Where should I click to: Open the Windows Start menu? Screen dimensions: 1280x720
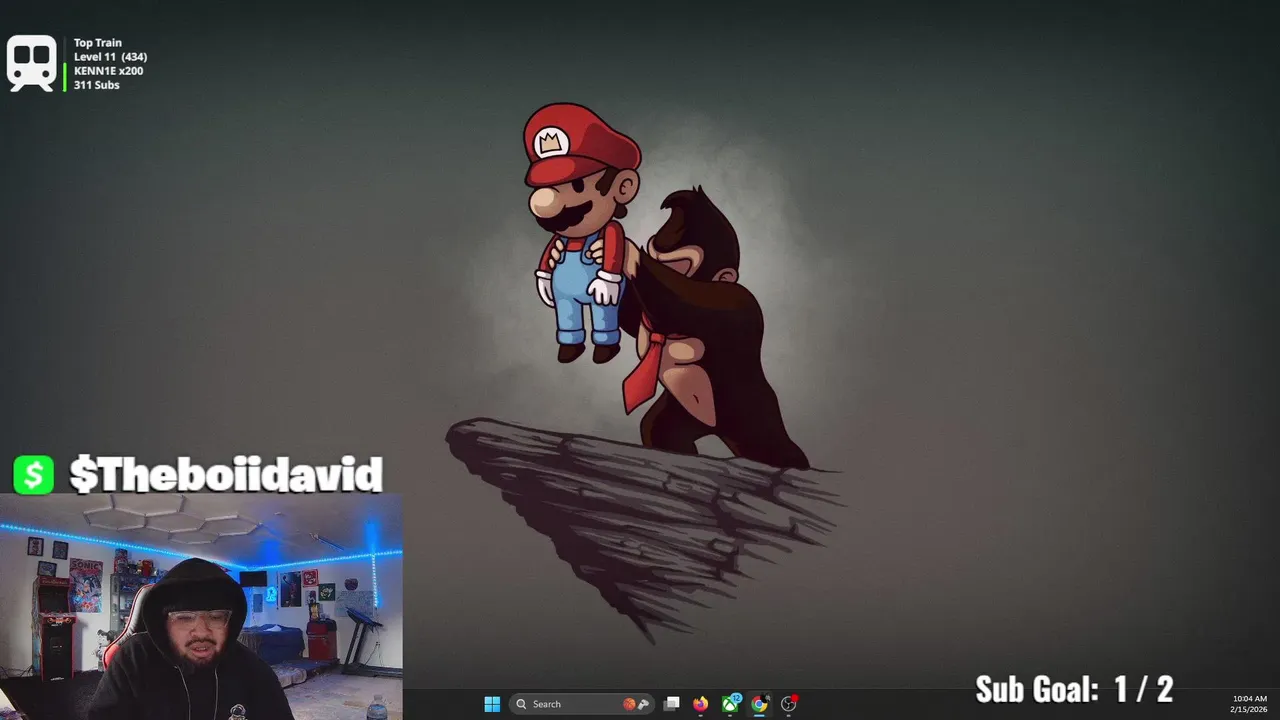click(x=492, y=704)
